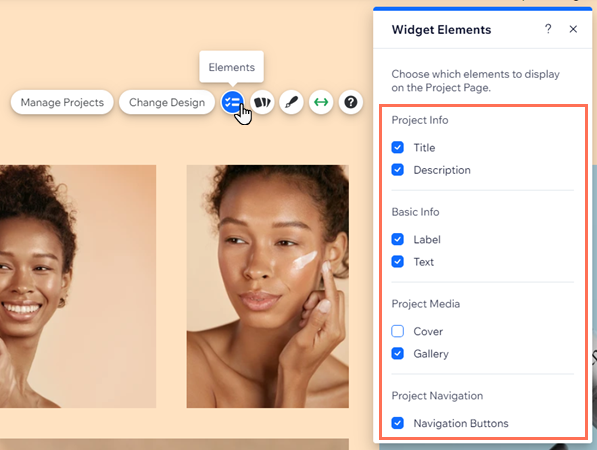Uncheck the Gallery checkbox

pos(397,354)
